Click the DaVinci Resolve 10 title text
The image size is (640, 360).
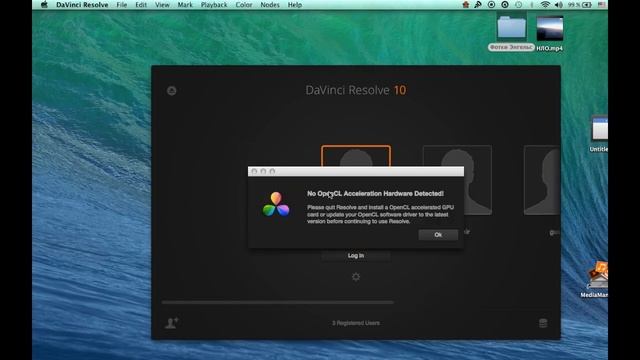tap(356, 90)
